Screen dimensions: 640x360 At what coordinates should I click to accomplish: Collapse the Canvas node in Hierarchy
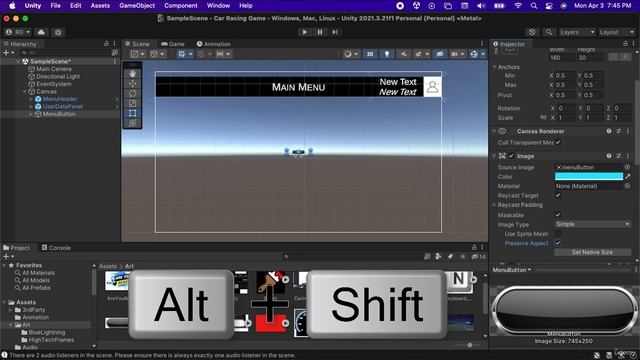(24, 91)
